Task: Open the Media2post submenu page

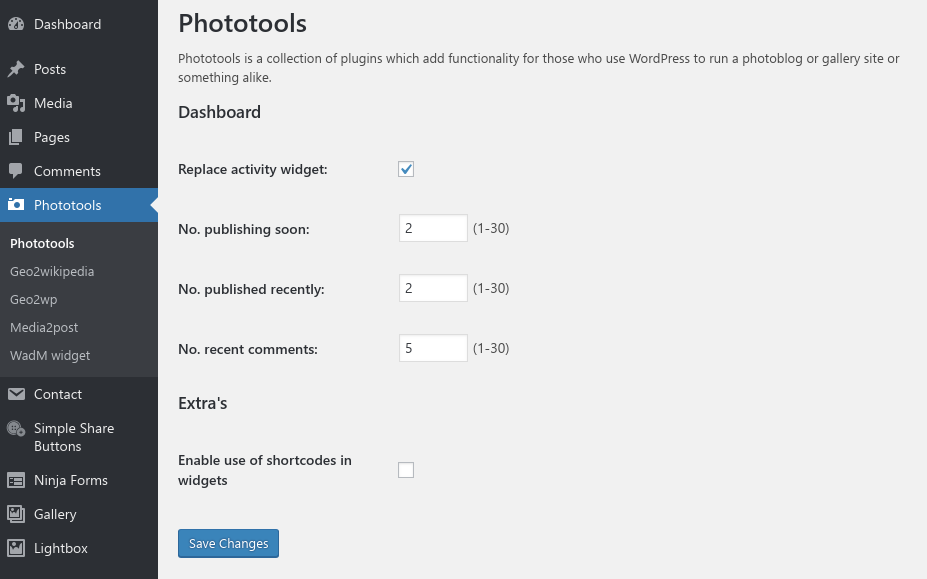Action: 44,327
